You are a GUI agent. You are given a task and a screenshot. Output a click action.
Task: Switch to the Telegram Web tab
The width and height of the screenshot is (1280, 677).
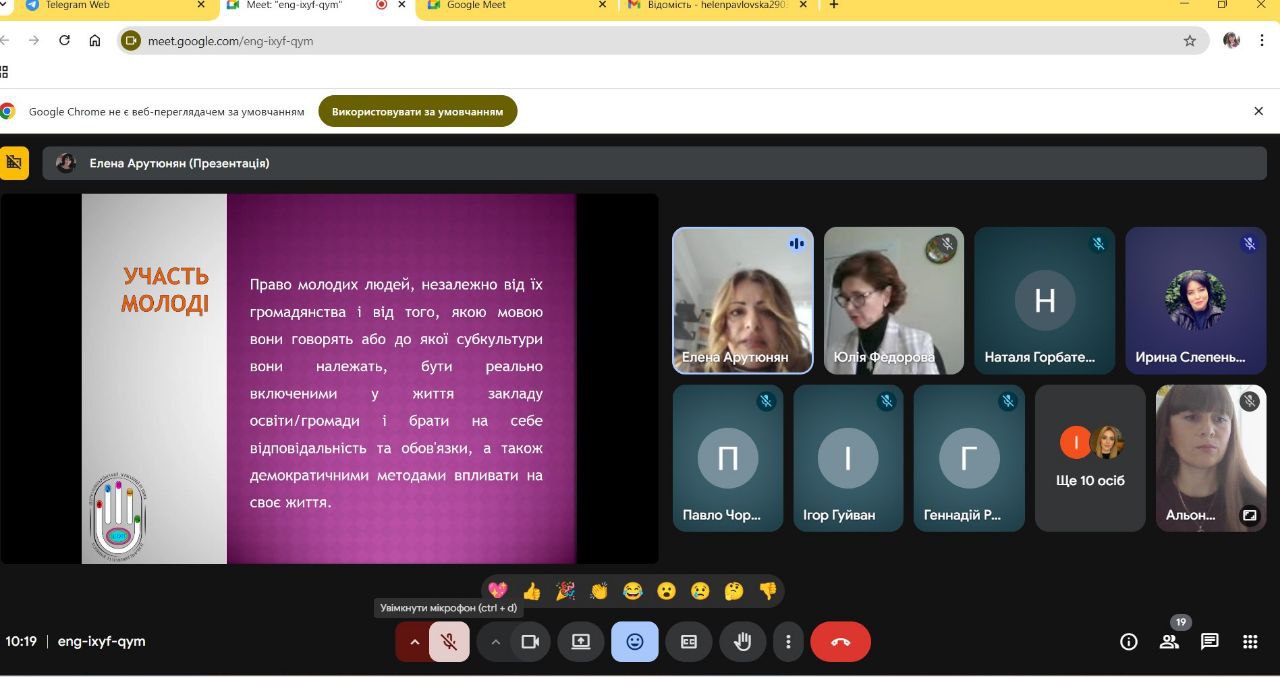[110, 5]
